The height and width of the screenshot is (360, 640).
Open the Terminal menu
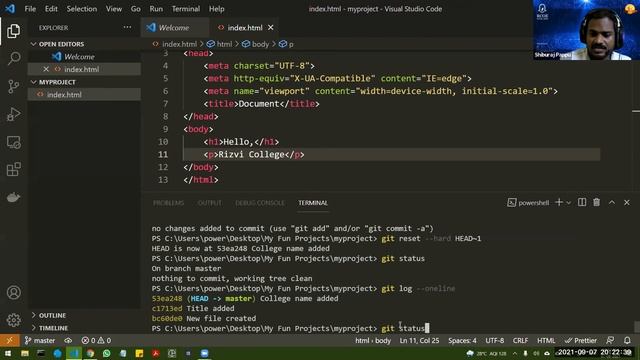186,9
